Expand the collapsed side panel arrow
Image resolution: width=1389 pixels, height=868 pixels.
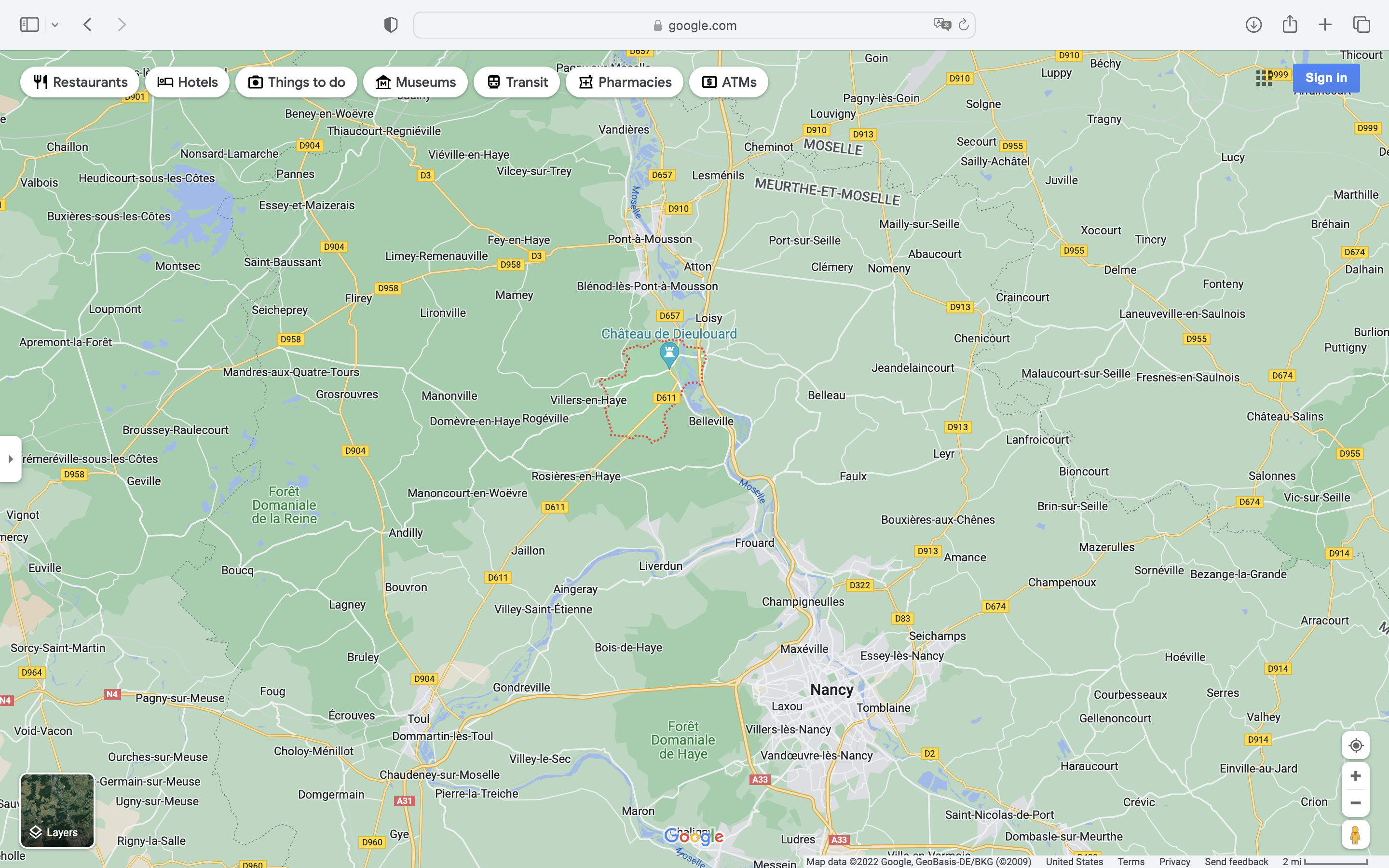(x=10, y=459)
